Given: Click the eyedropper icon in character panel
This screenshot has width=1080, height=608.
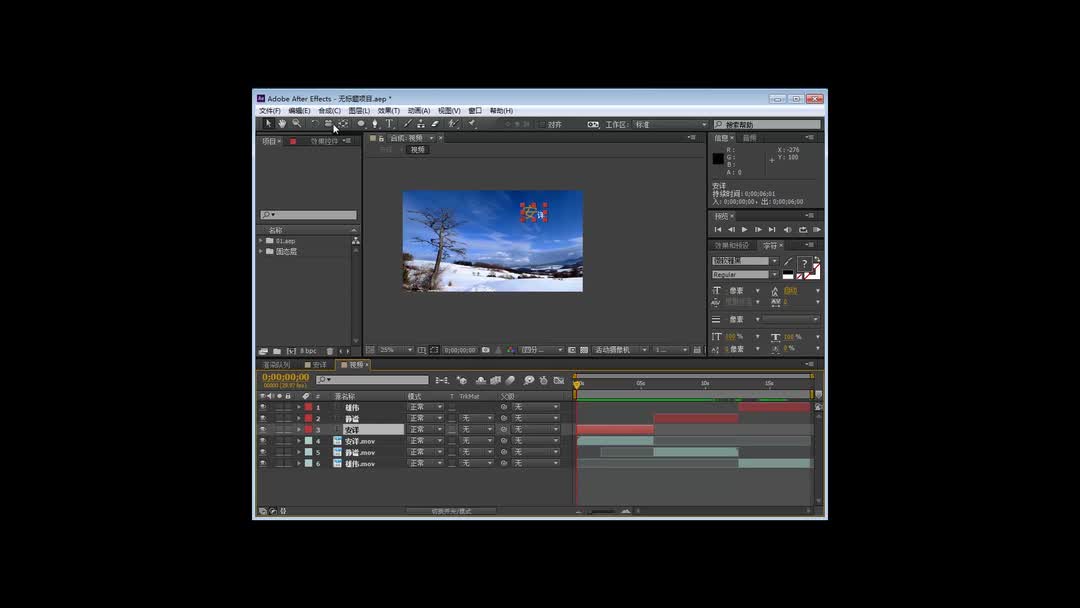Looking at the screenshot, I should coord(788,262).
